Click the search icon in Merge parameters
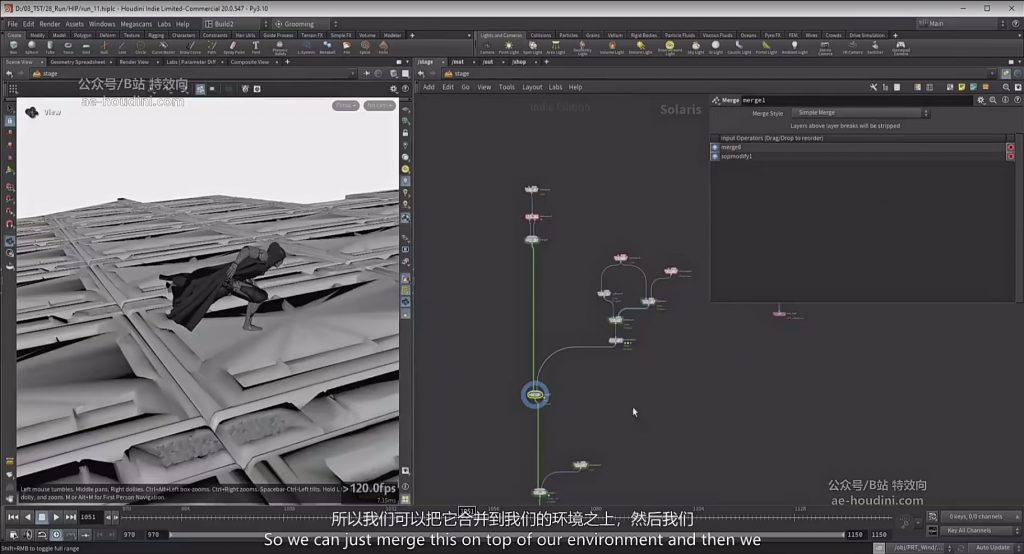Viewport: 1024px width, 554px height. coord(993,100)
